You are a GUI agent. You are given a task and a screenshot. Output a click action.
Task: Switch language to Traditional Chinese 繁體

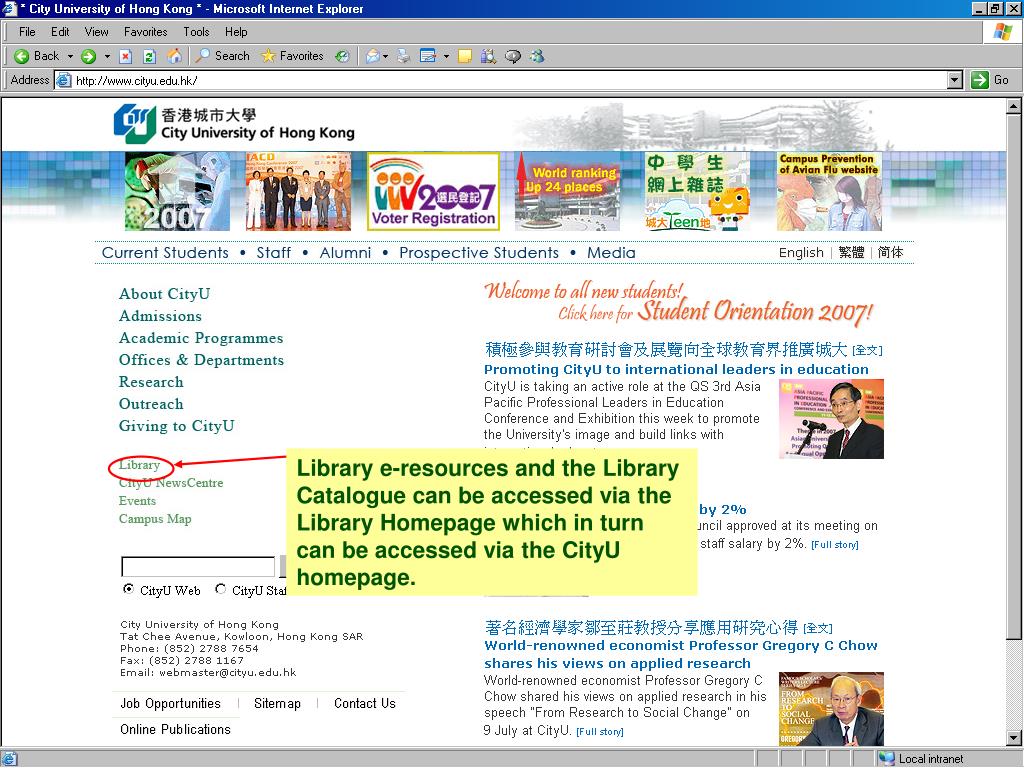(851, 252)
